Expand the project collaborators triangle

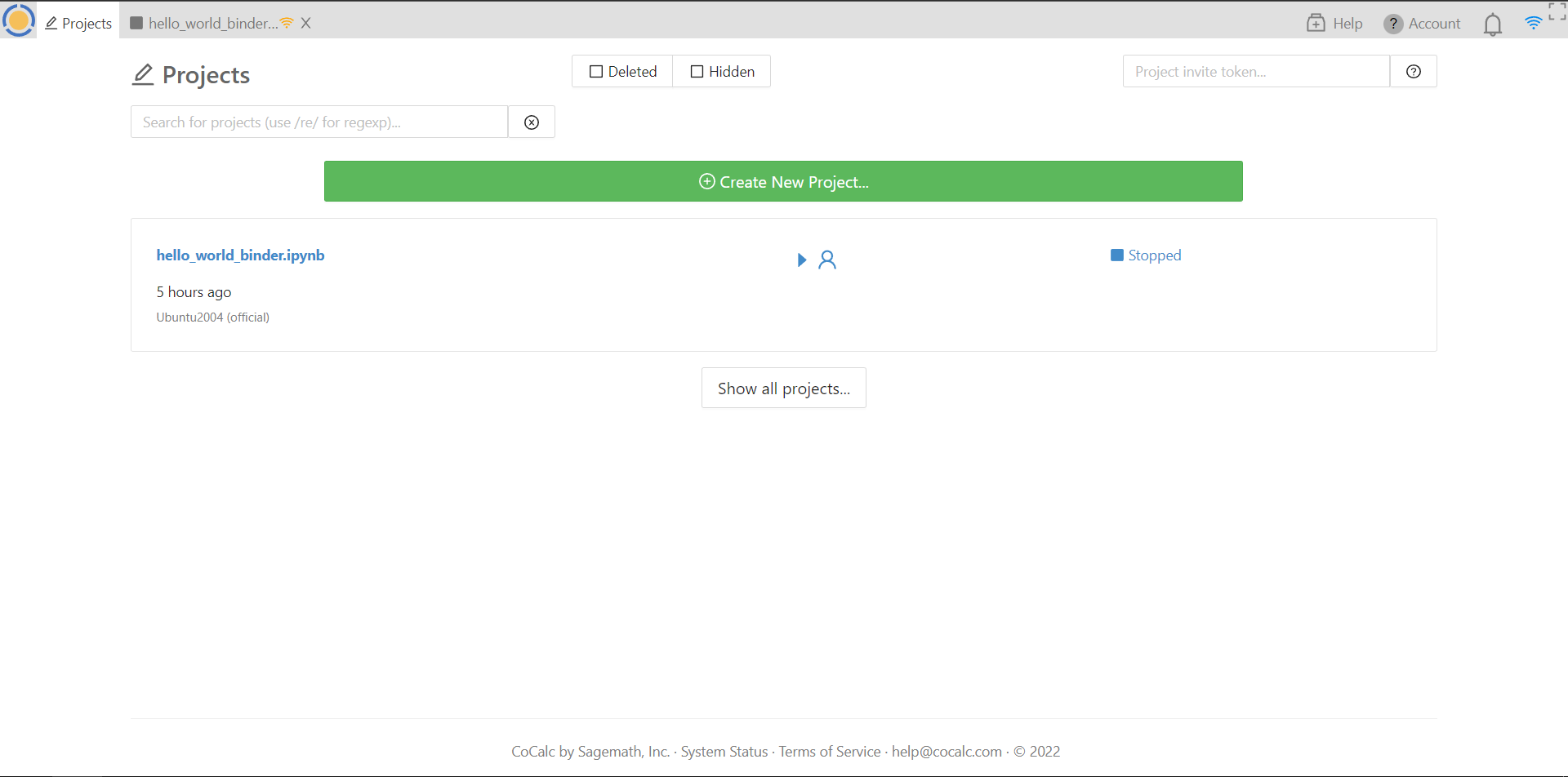tap(801, 260)
